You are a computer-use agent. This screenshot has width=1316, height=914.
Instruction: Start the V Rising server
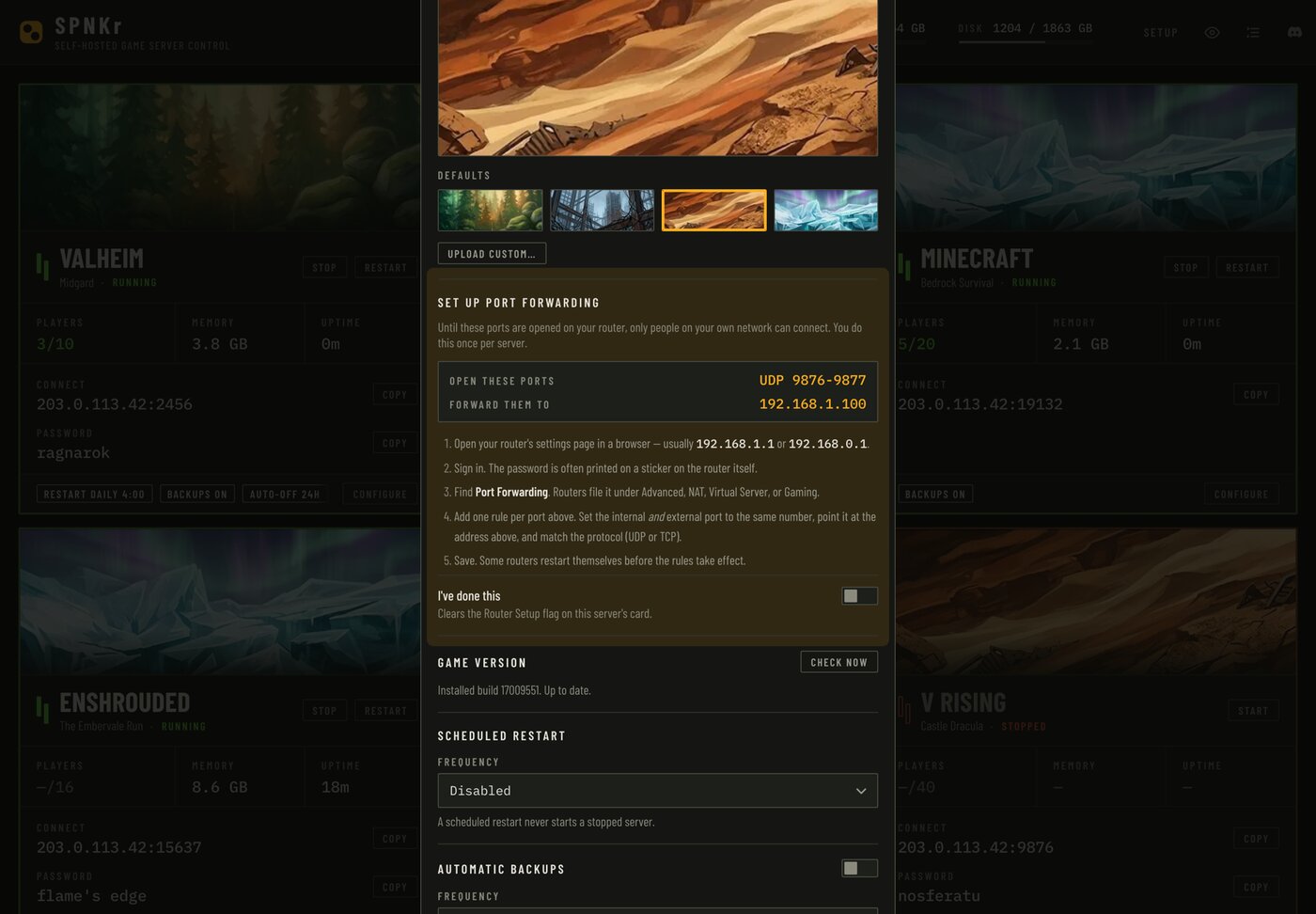[1253, 711]
